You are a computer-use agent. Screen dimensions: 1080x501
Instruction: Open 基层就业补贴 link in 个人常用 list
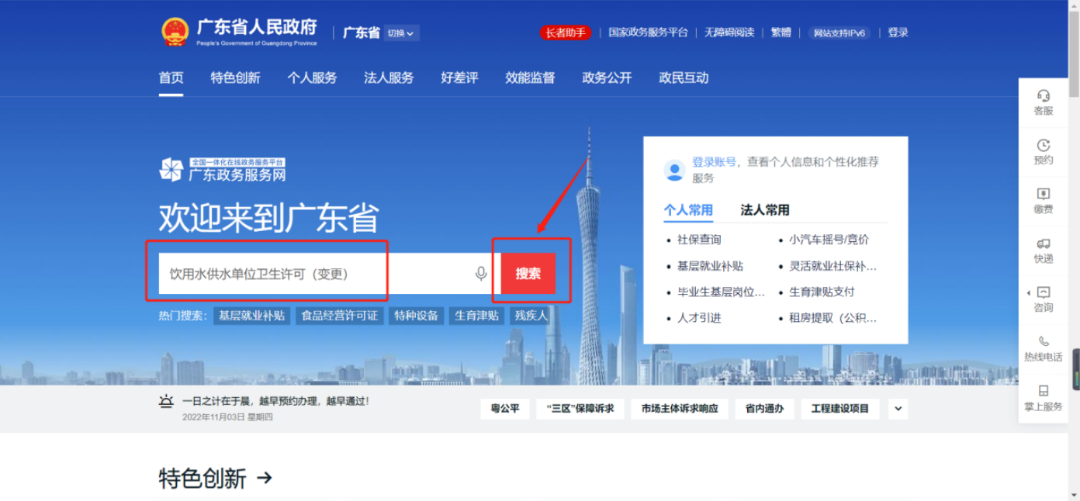tap(710, 266)
